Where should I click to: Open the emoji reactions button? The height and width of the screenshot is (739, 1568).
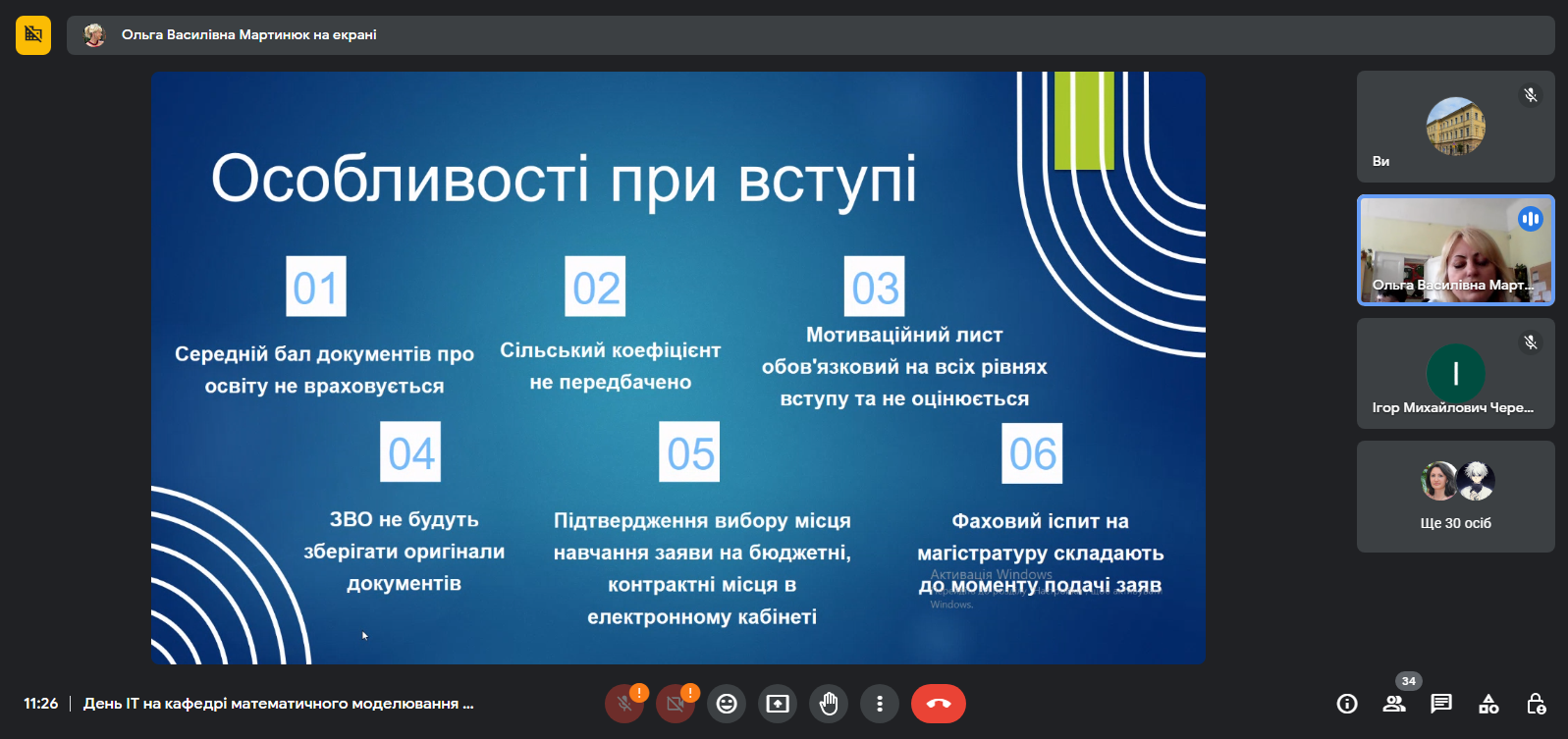pos(727,704)
